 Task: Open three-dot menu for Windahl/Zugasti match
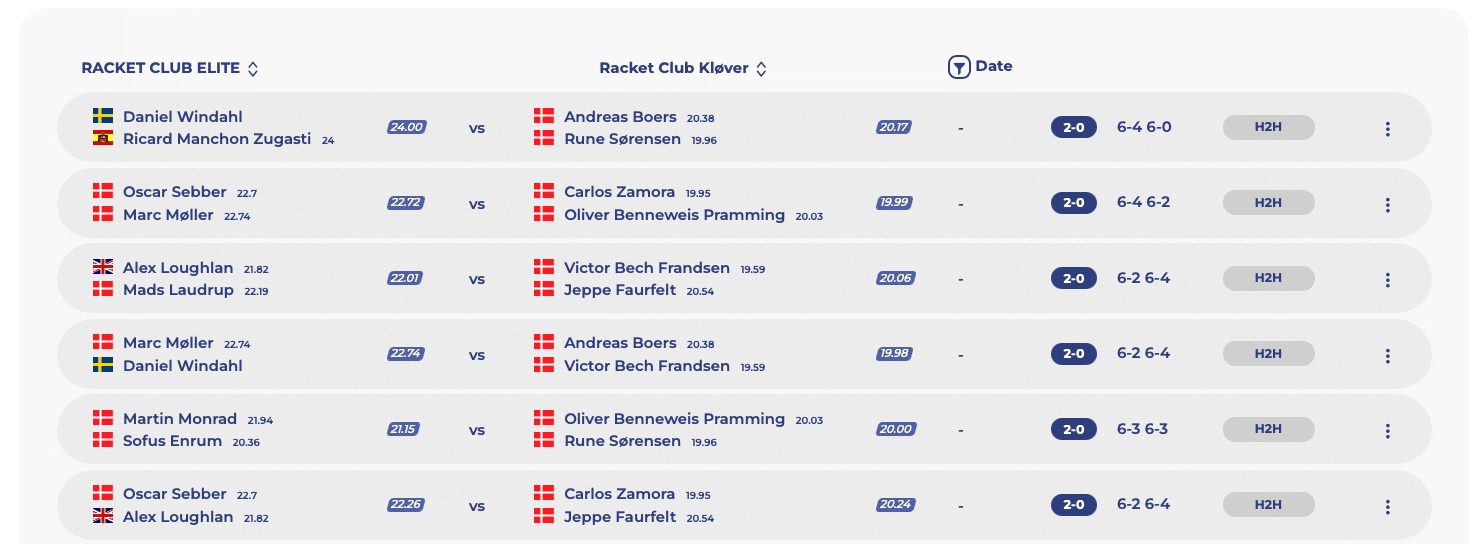pos(1387,128)
